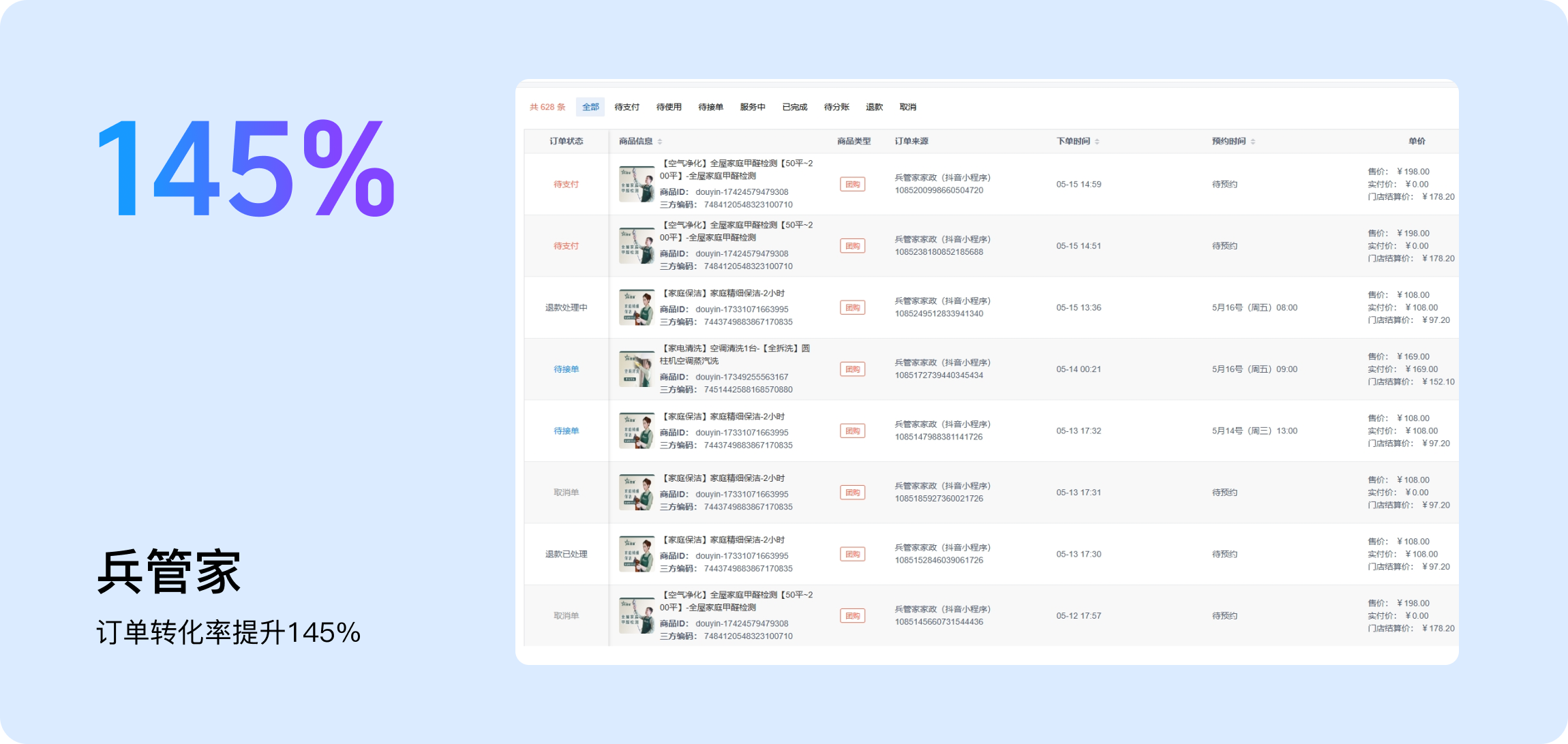
Task: Click 团购 tag in first row
Action: click(852, 185)
